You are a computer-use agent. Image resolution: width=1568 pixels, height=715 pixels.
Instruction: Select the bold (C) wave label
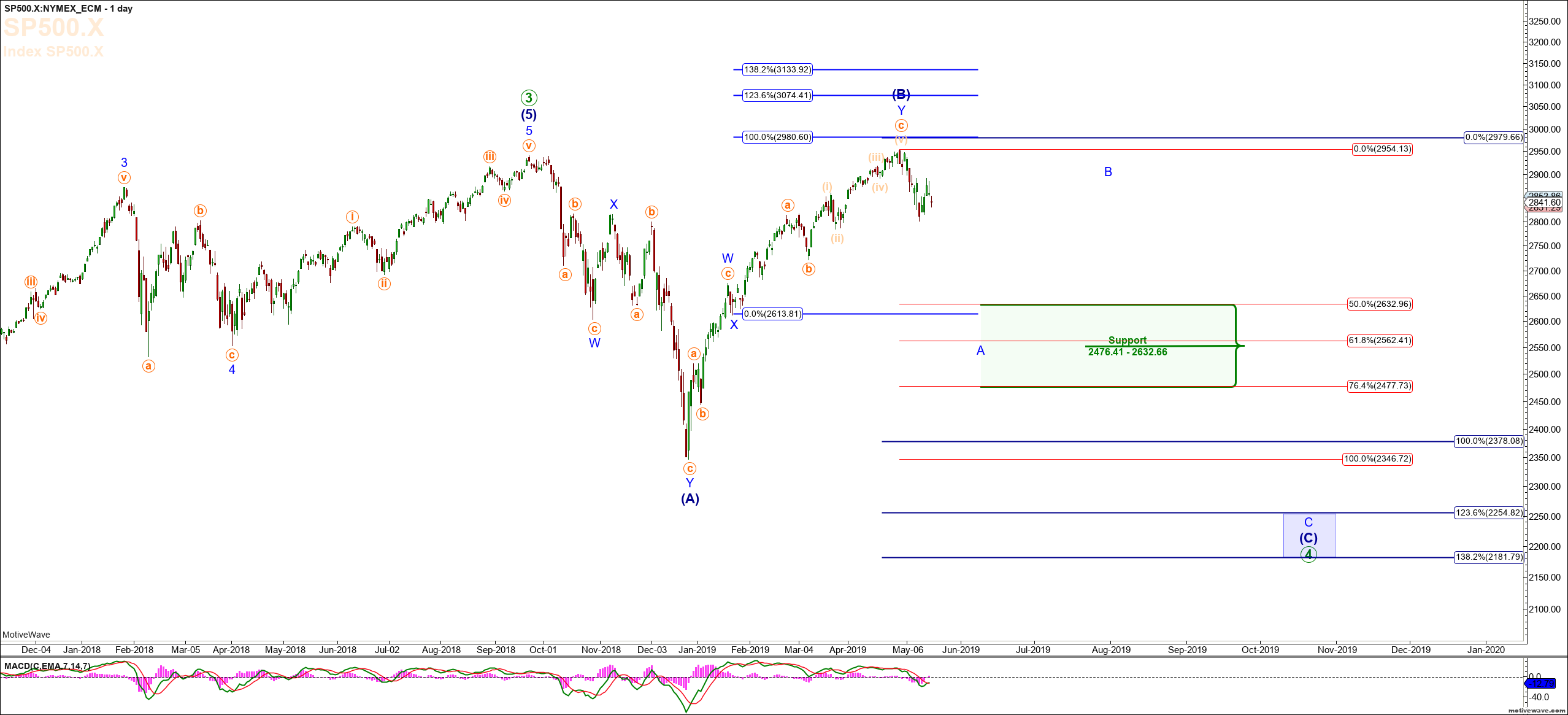(1309, 538)
